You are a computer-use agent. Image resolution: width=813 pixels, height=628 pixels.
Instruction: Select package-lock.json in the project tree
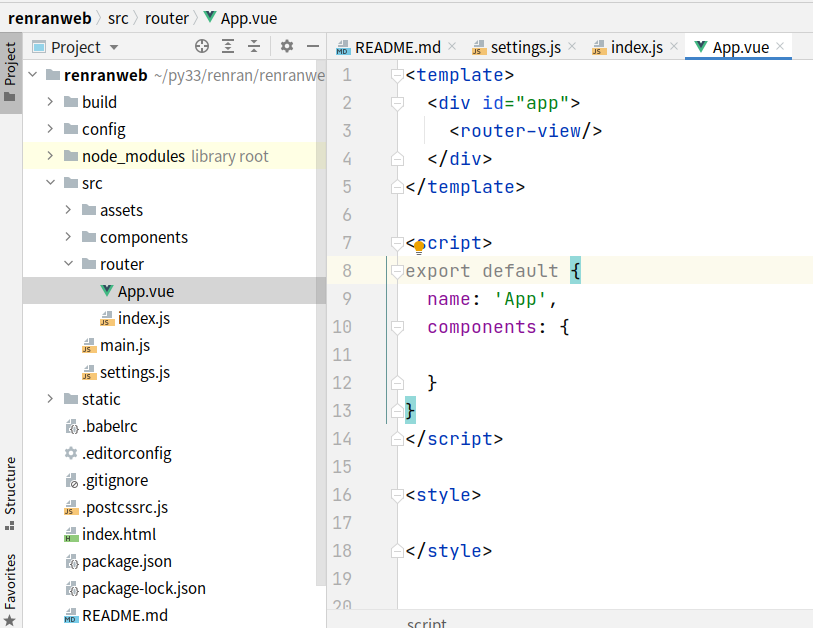tap(144, 588)
